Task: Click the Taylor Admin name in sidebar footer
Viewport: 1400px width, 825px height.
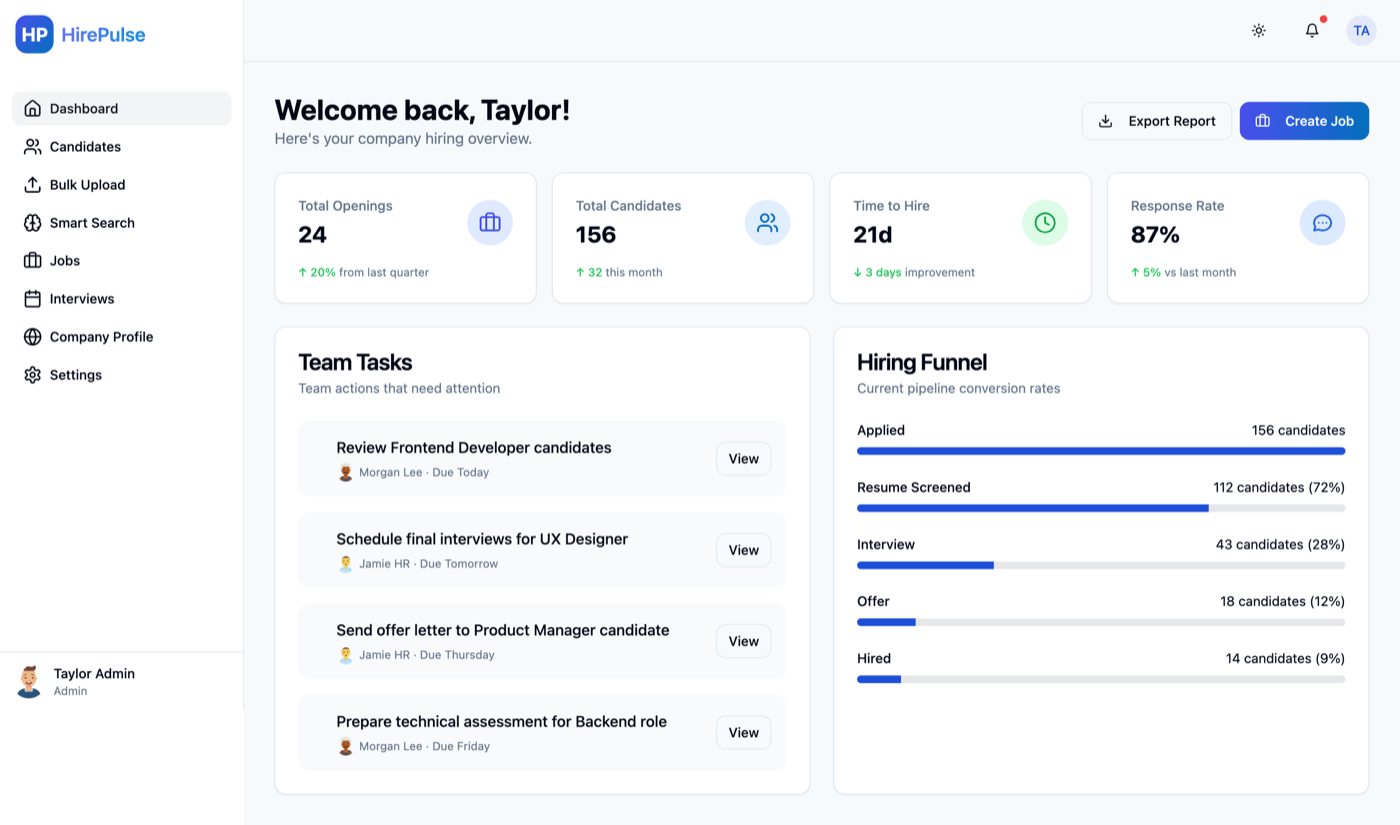Action: point(94,673)
